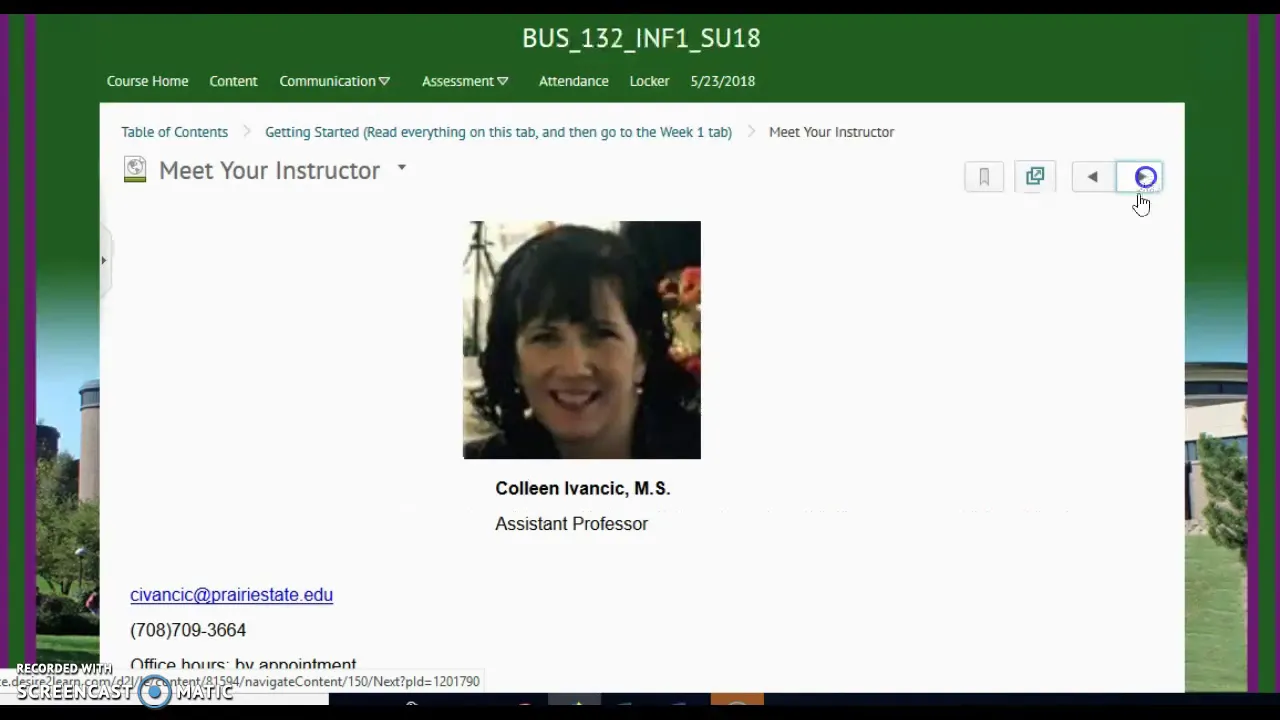Click phone number (708)709-3664 text
The image size is (1280, 720).
[x=188, y=630]
